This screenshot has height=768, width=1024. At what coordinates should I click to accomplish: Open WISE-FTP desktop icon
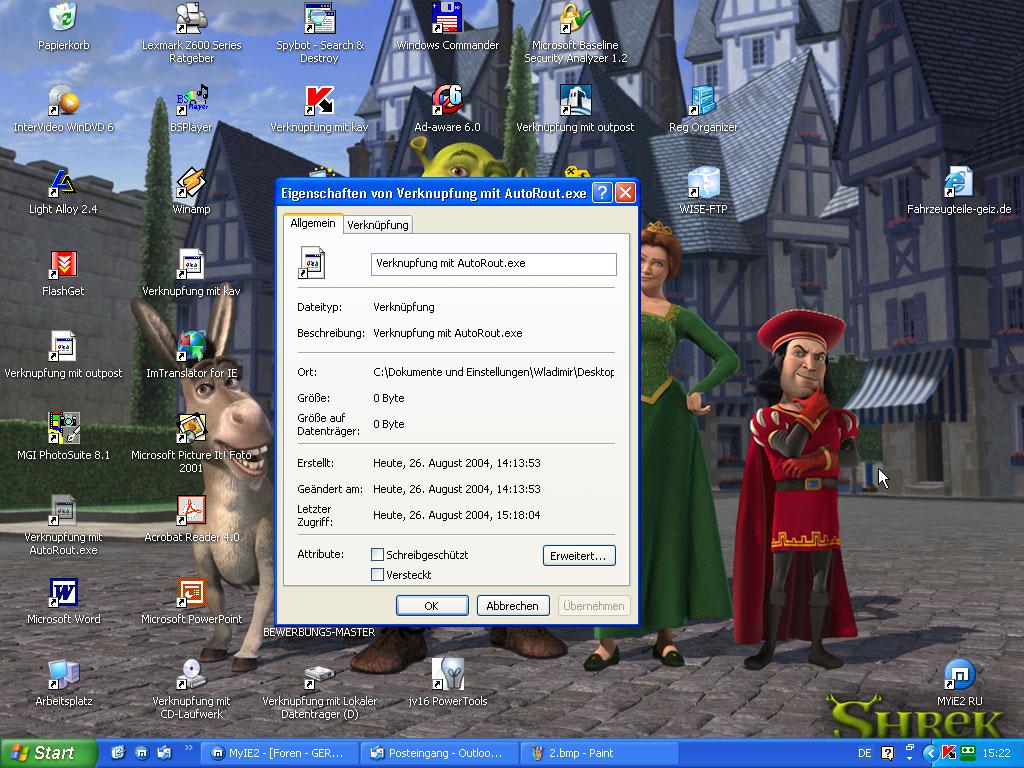(703, 182)
